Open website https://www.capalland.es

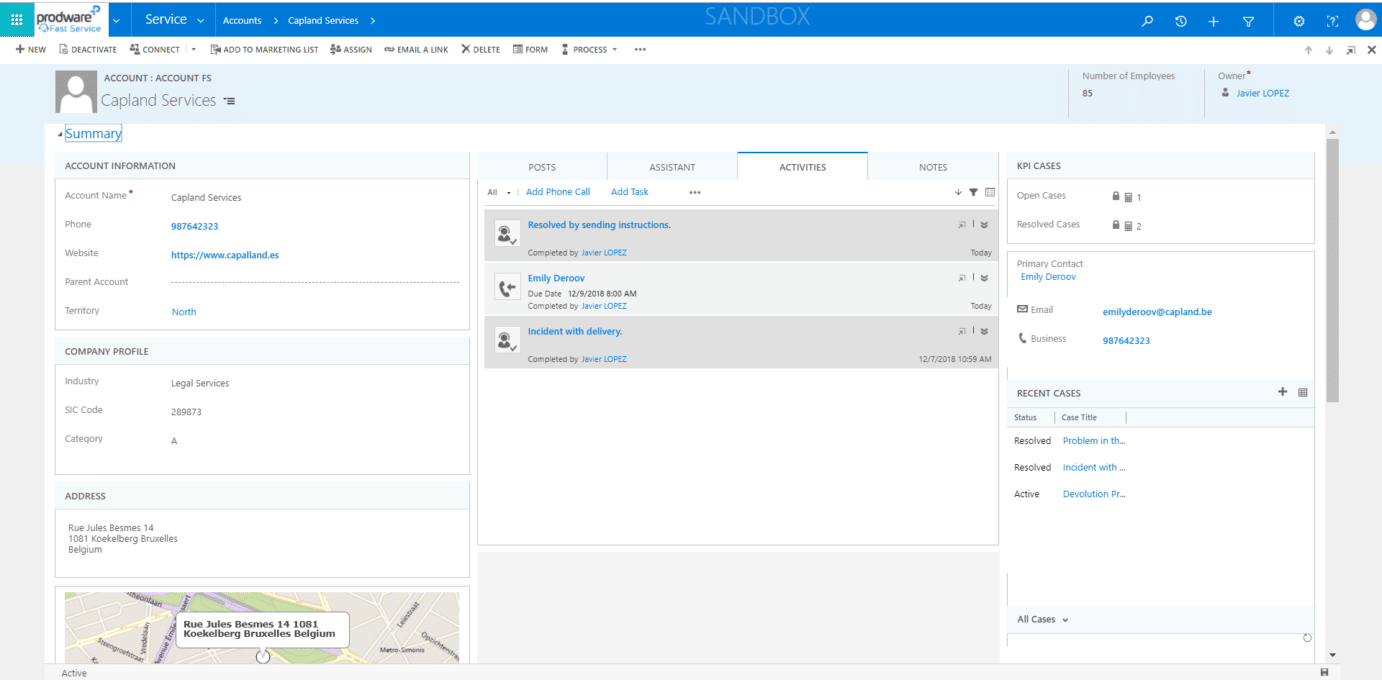pyautogui.click(x=225, y=255)
